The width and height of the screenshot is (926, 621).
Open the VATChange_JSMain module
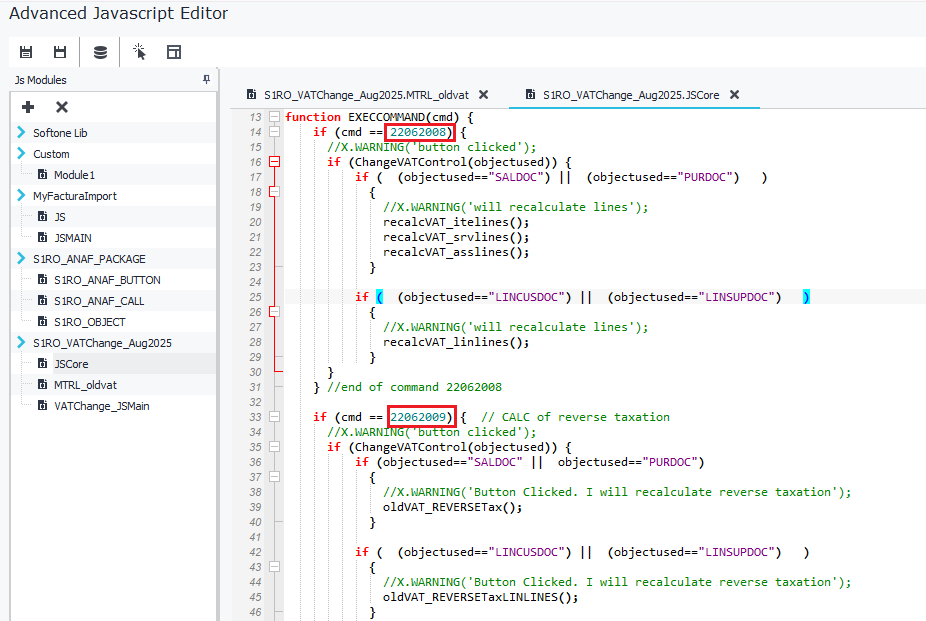click(x=102, y=406)
